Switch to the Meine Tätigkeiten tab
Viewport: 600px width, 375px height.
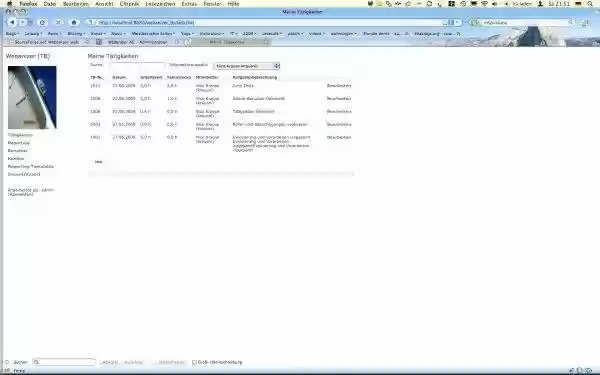tap(227, 42)
